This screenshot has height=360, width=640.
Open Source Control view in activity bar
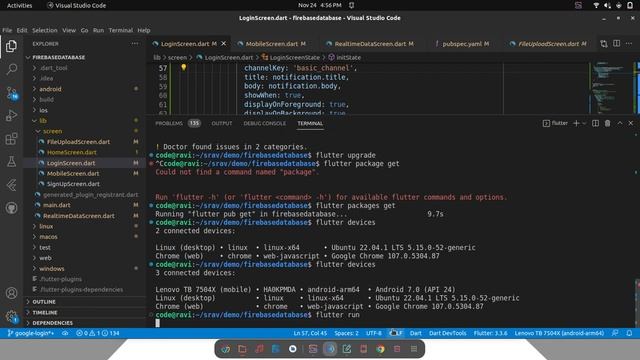pos(11,93)
